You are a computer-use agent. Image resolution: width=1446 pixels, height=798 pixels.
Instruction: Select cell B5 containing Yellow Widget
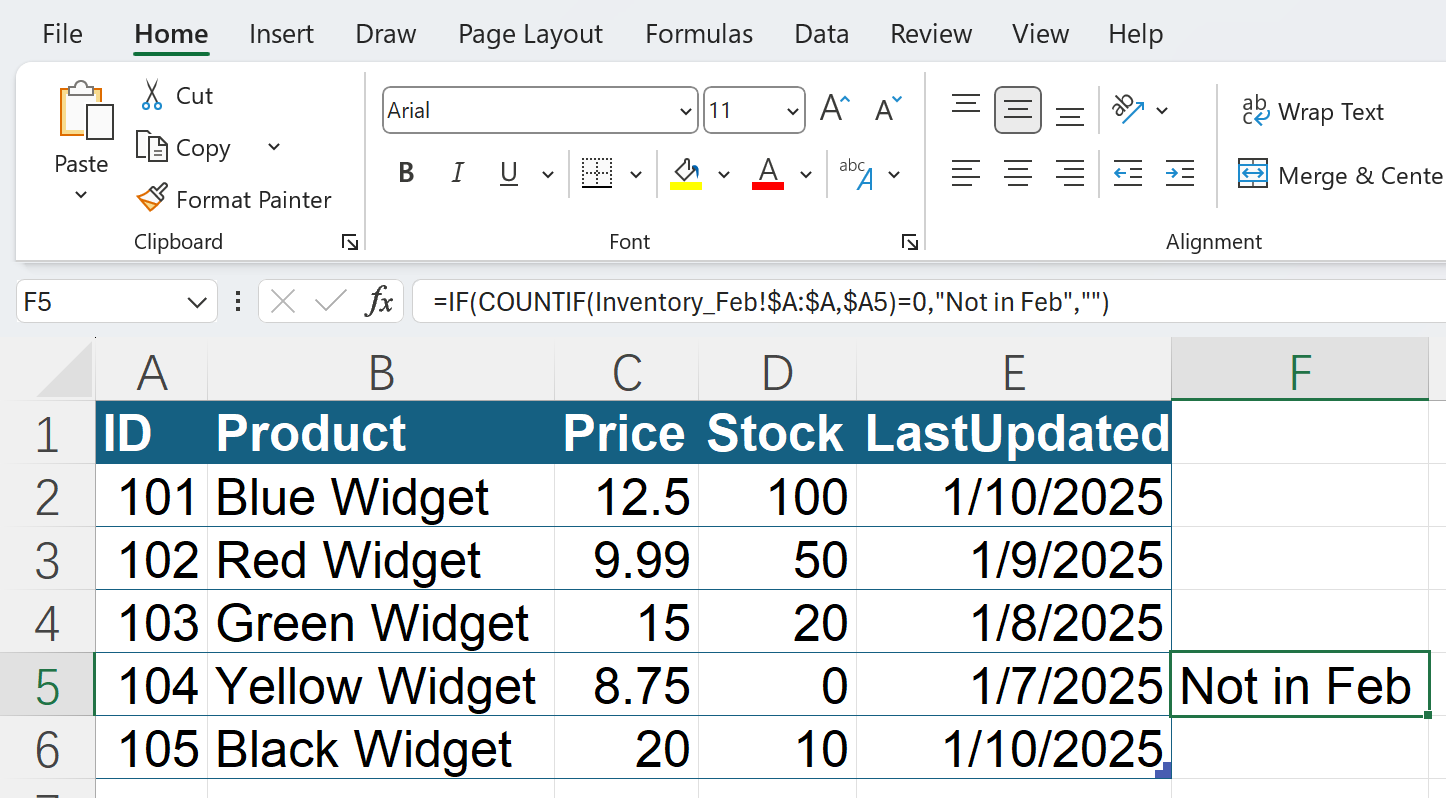pyautogui.click(x=380, y=685)
